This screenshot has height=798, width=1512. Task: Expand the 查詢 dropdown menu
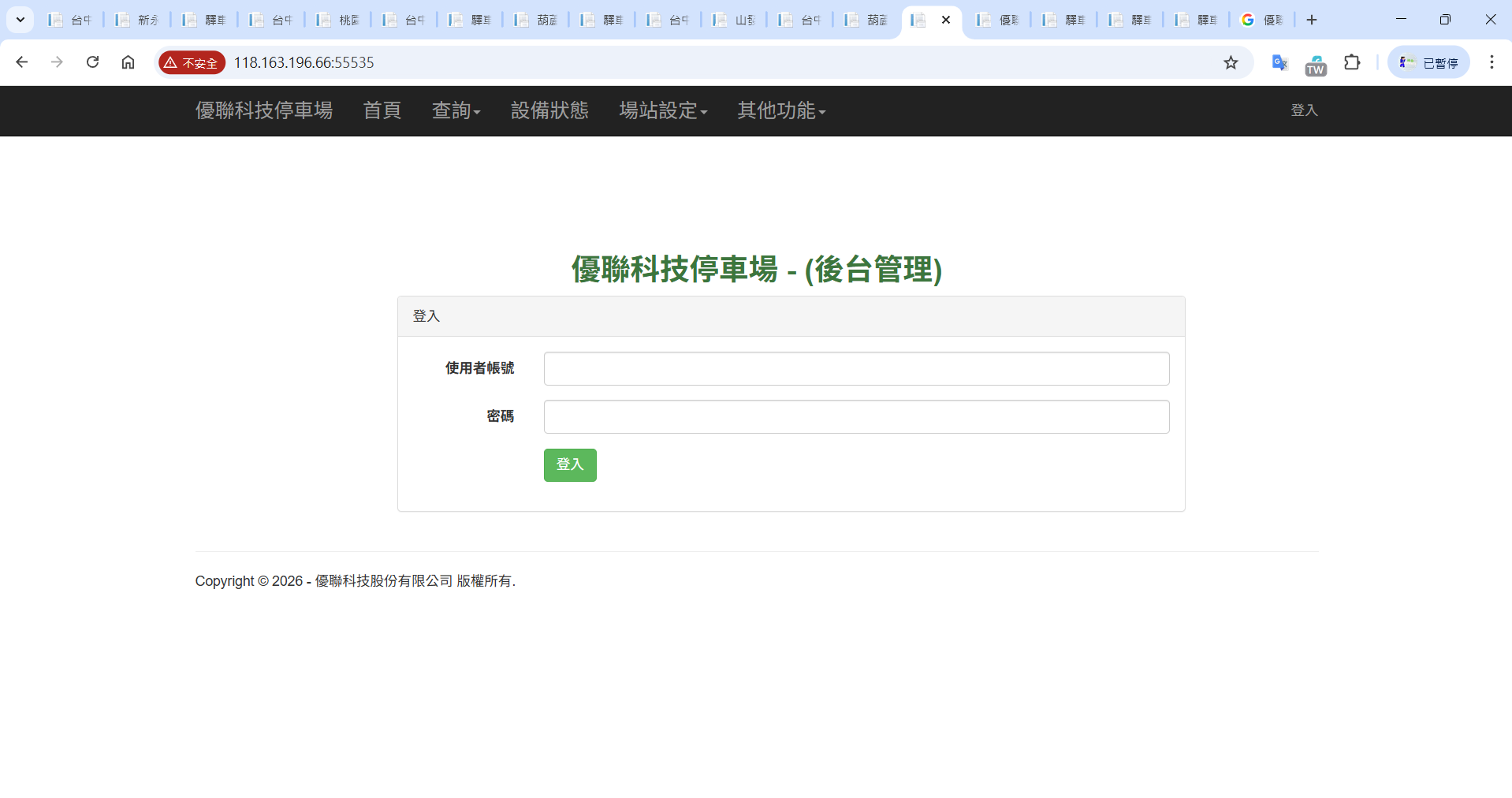(456, 110)
